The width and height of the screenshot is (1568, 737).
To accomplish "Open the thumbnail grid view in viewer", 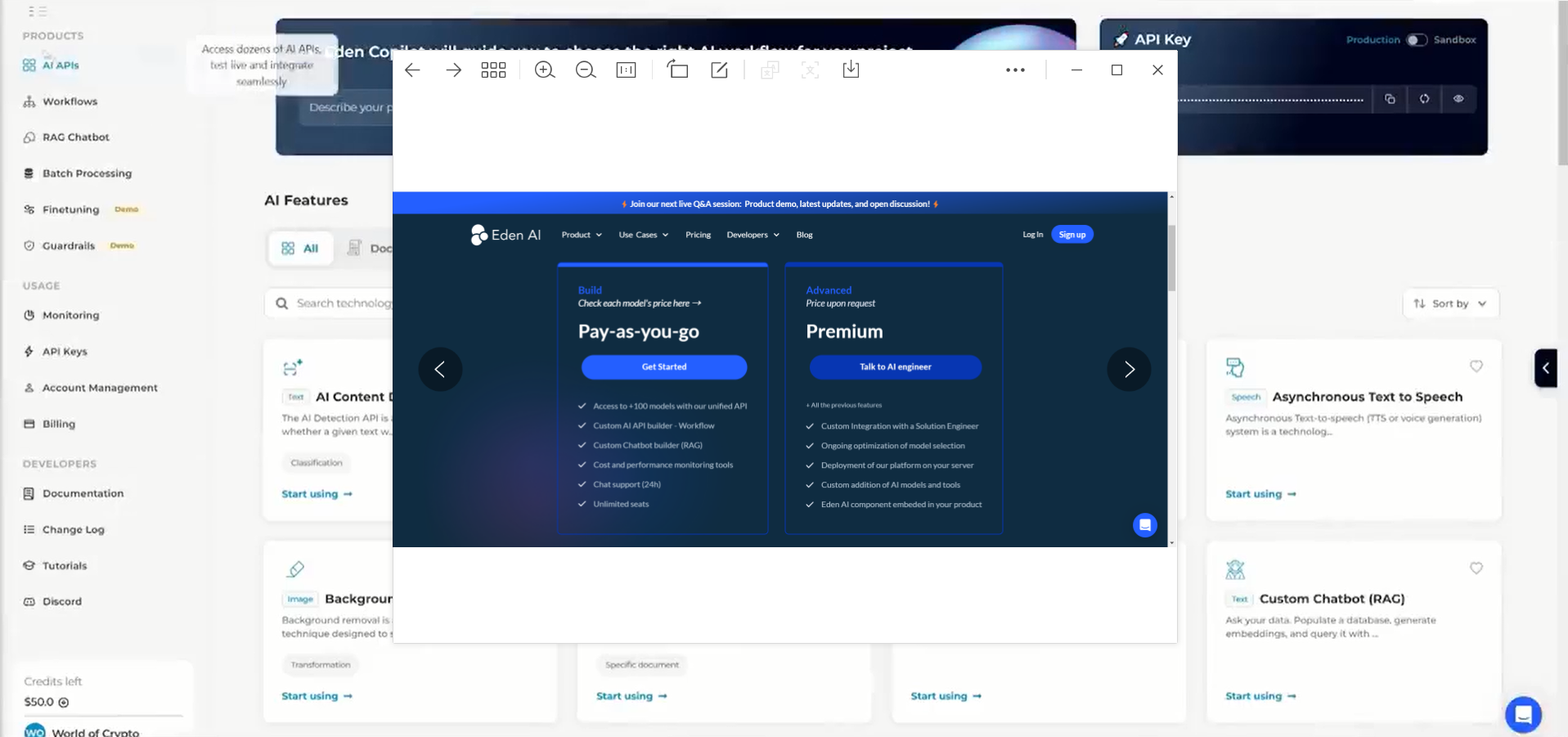I will 493,70.
